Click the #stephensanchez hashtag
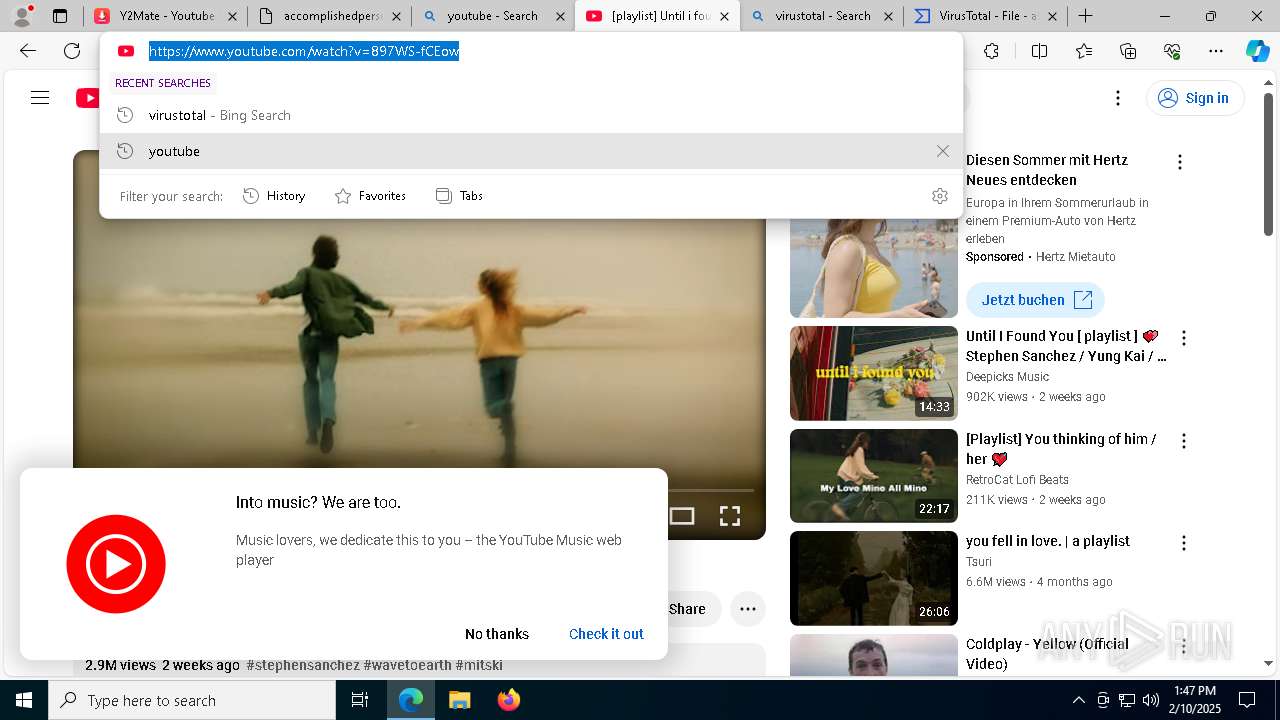Screen dimensions: 1280x720 pyautogui.click(x=303, y=665)
